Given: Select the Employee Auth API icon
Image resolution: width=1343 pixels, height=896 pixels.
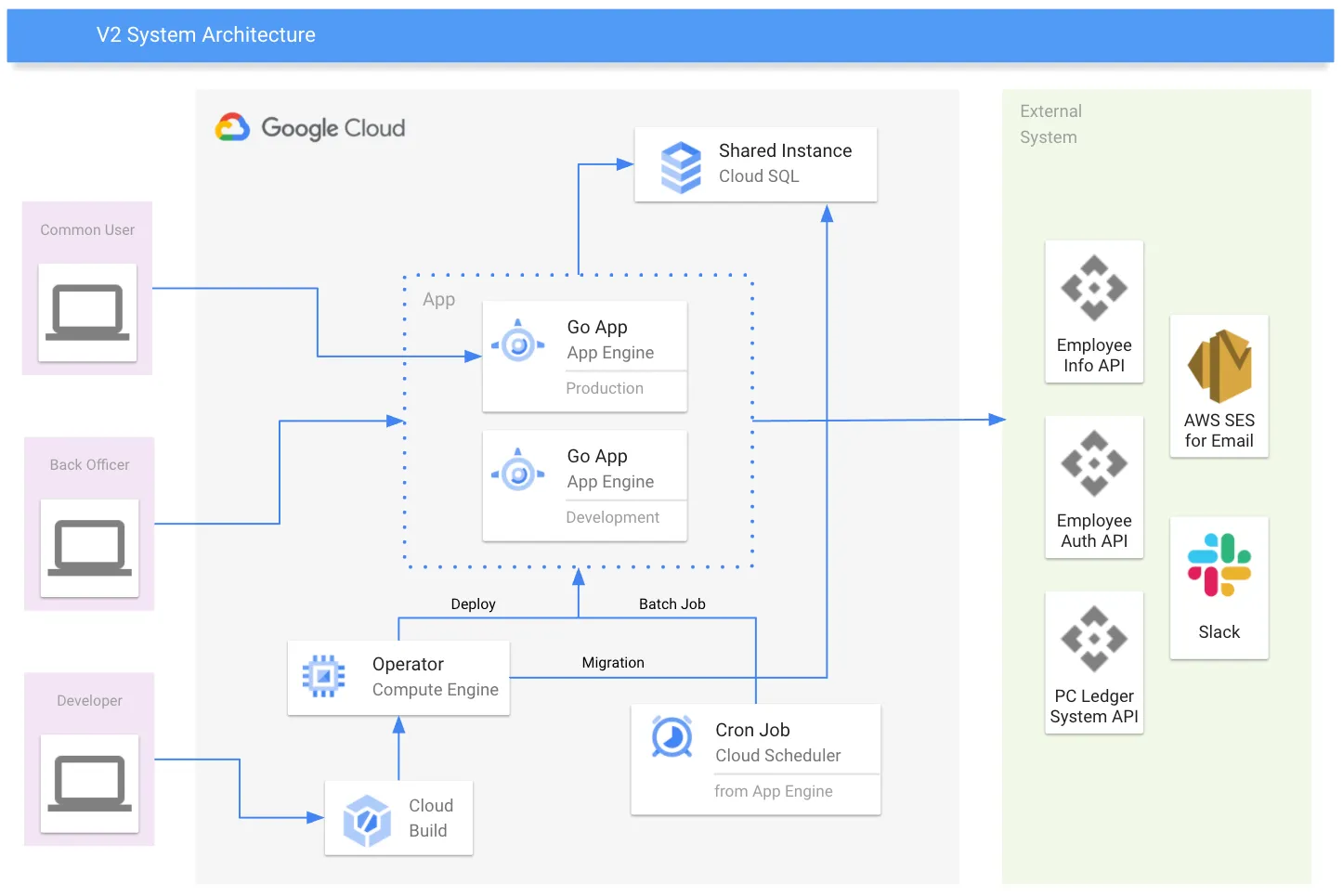Looking at the screenshot, I should [x=1093, y=463].
